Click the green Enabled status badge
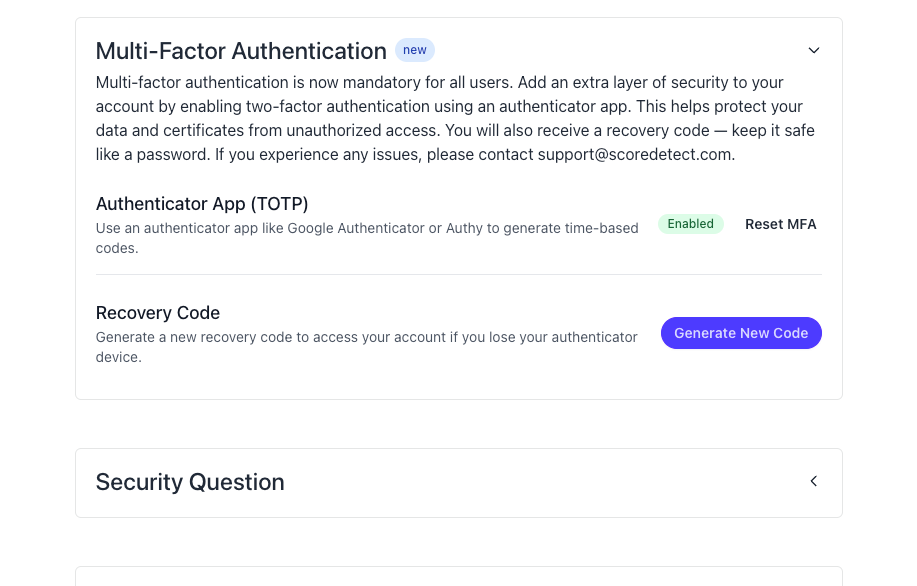Viewport: 917px width, 586px height. (690, 224)
